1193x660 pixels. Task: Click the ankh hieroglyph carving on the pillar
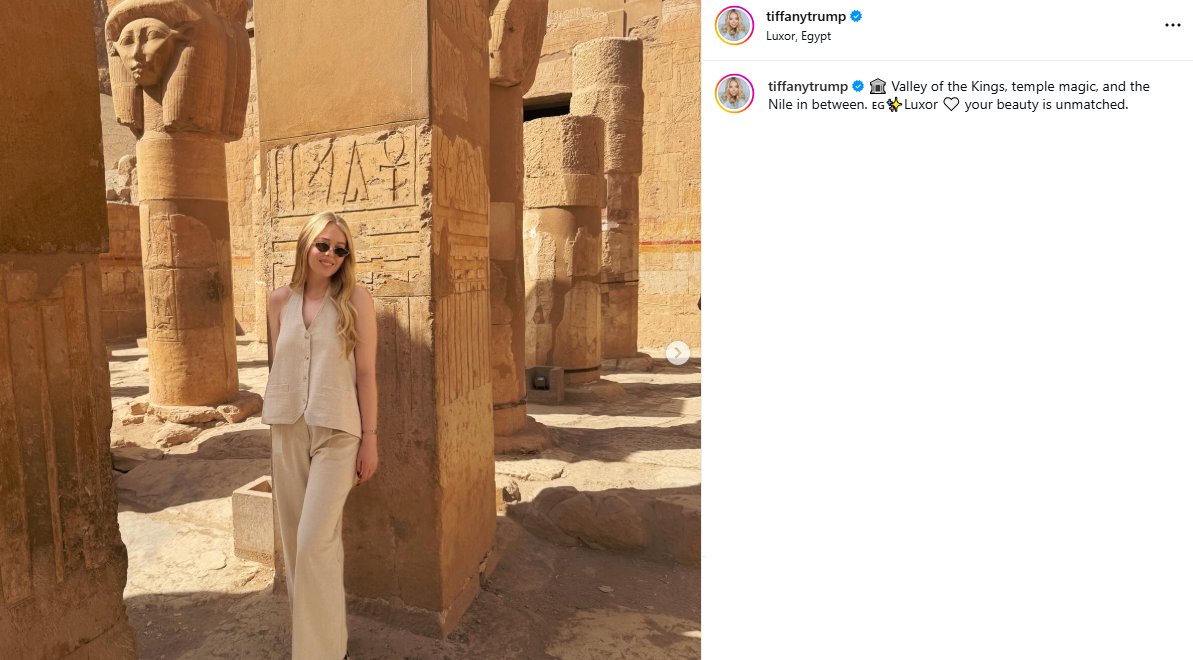(394, 165)
